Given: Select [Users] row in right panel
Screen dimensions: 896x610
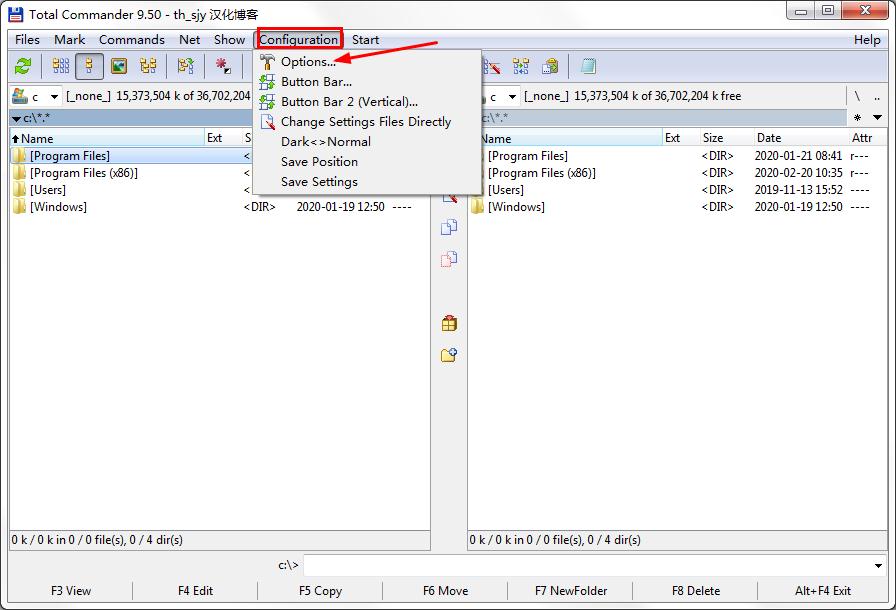Looking at the screenshot, I should tap(677, 190).
